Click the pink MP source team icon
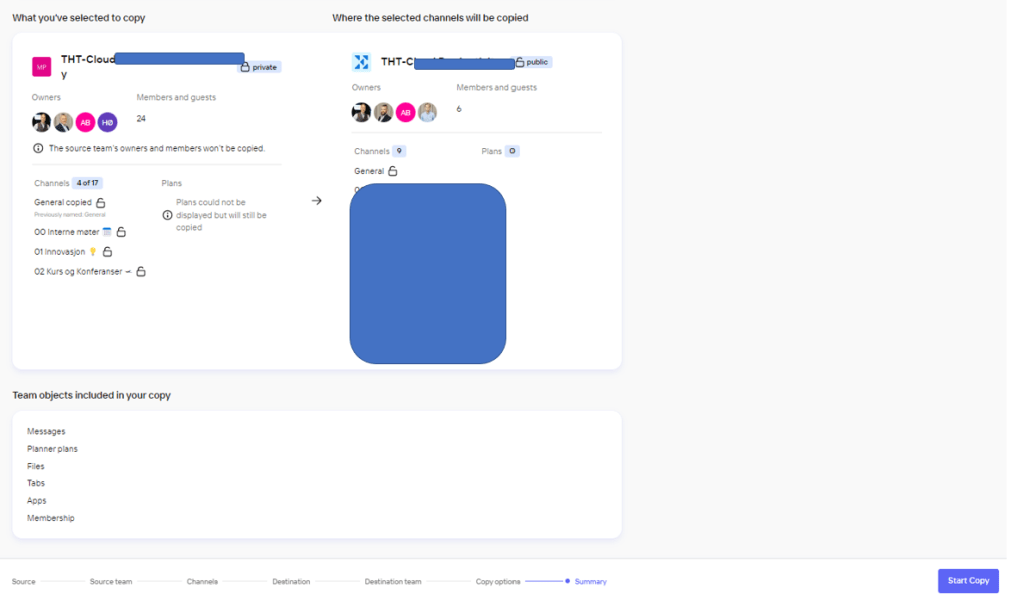 [41, 67]
